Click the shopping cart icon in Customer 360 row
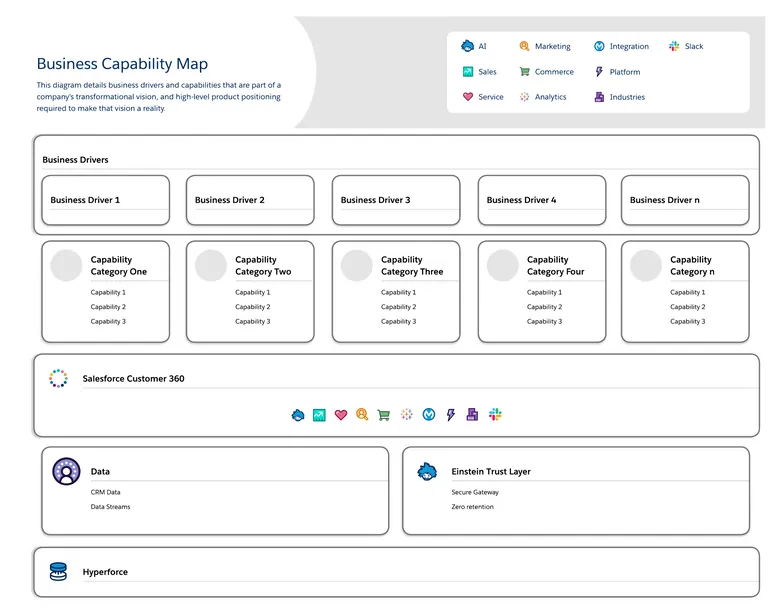The width and height of the screenshot is (782, 614). click(384, 415)
